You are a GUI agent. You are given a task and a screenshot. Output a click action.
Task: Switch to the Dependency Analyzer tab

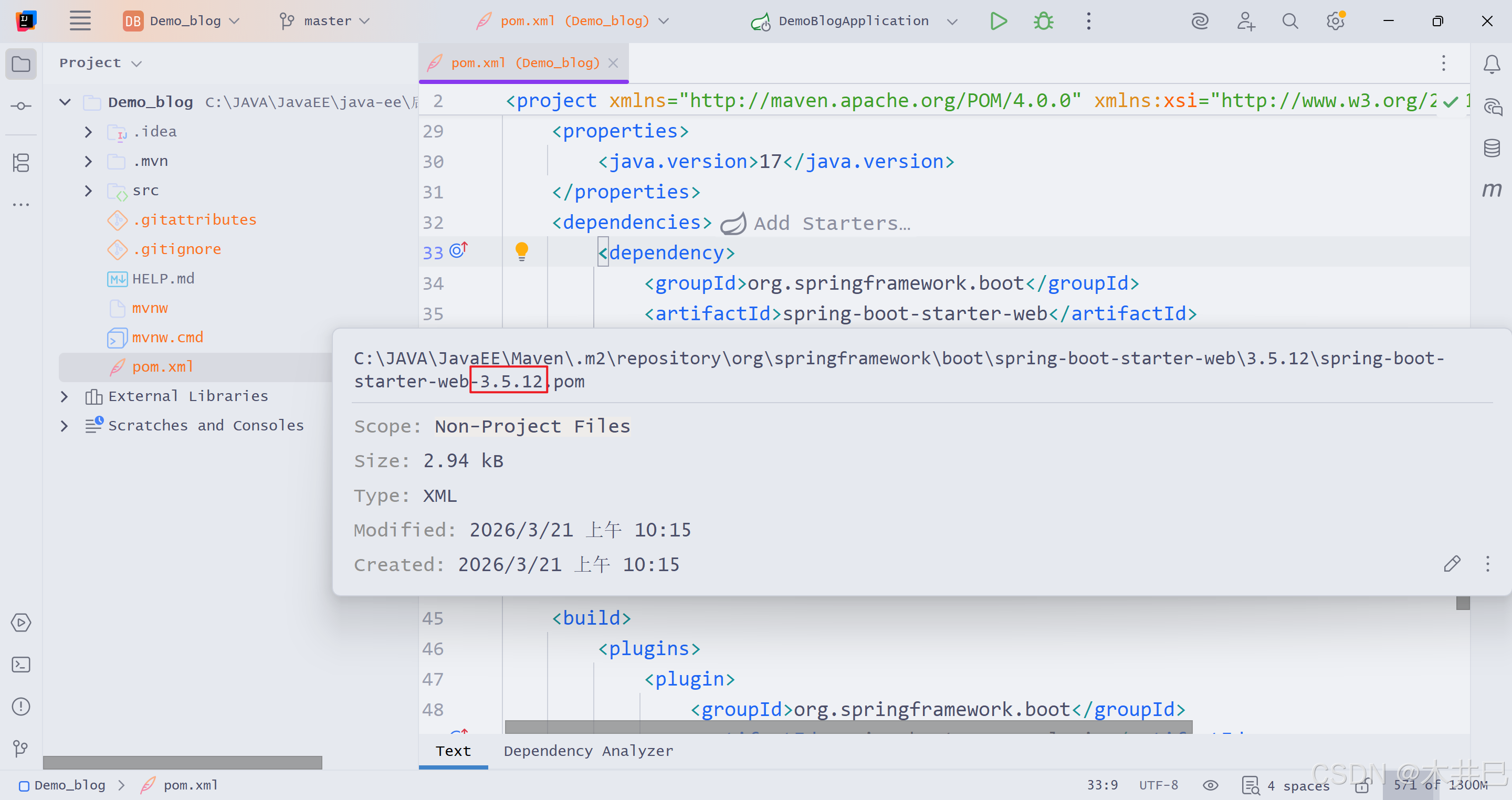(588, 751)
